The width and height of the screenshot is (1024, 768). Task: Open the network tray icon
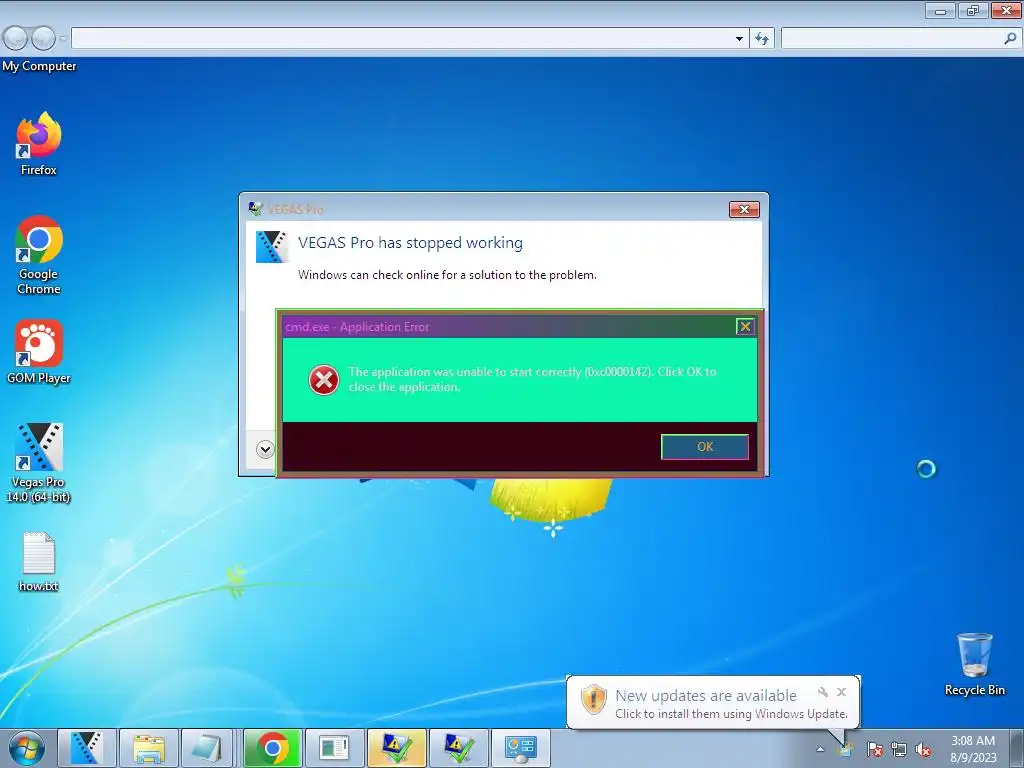click(x=899, y=750)
